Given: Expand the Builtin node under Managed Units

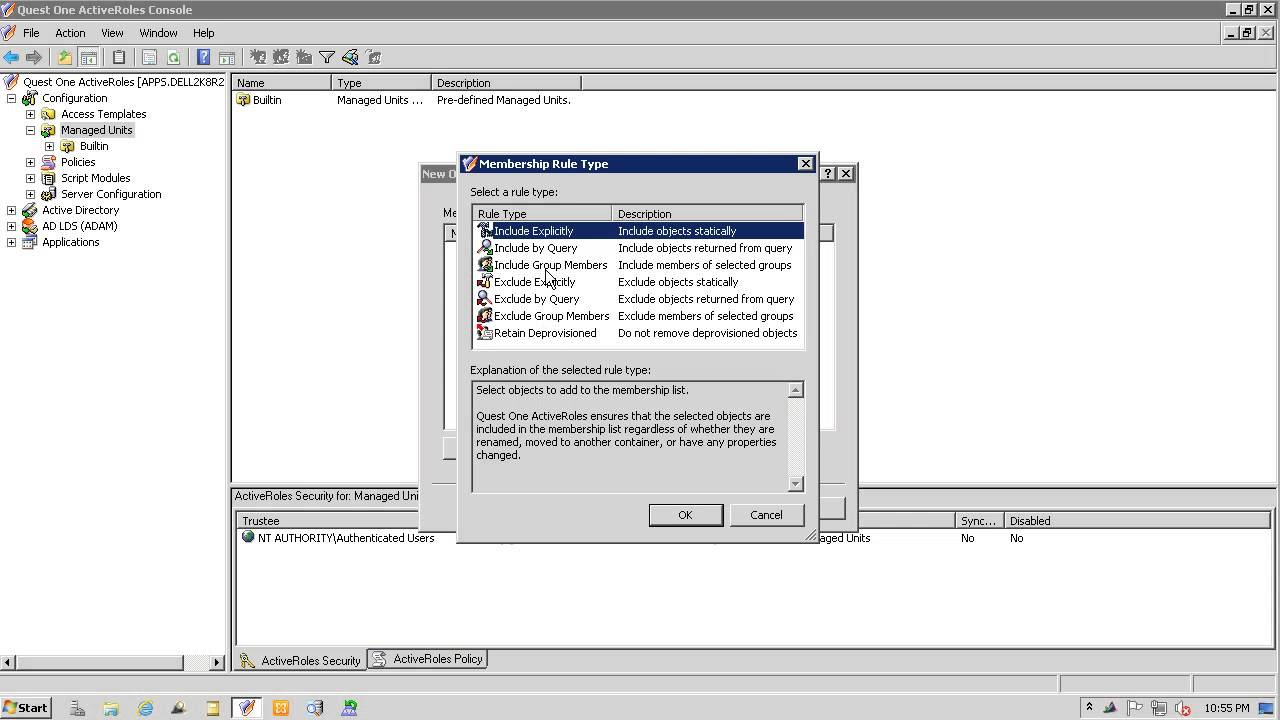Looking at the screenshot, I should click(x=49, y=146).
